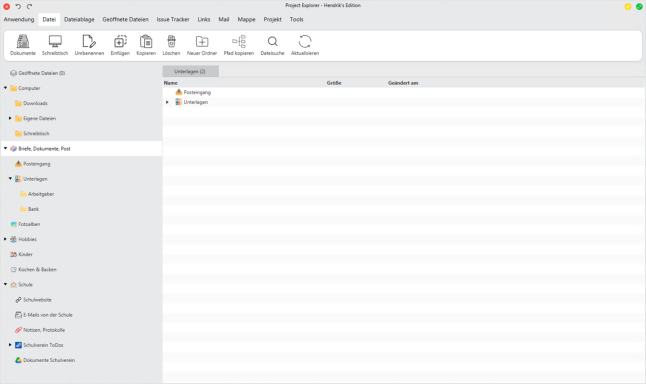This screenshot has width=646, height=384.
Task: Create a folder with Neuer Ordner
Action: [202, 45]
